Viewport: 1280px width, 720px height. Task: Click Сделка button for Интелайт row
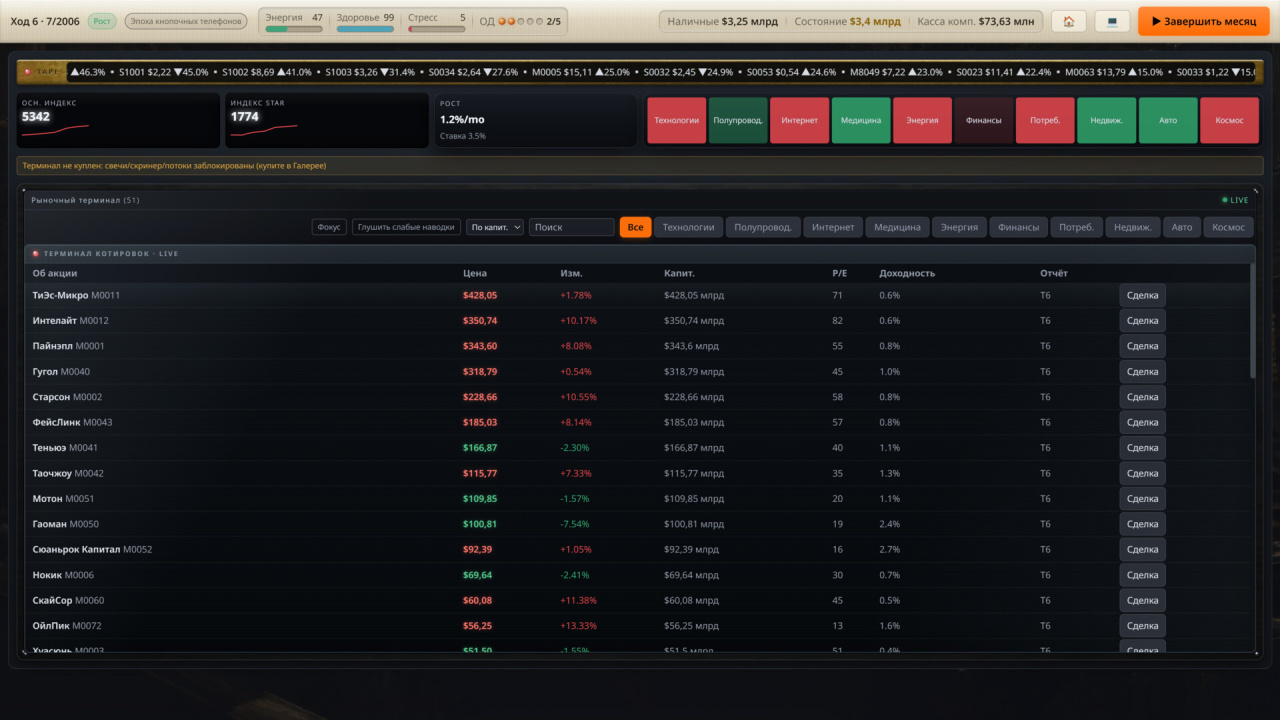tap(1142, 321)
